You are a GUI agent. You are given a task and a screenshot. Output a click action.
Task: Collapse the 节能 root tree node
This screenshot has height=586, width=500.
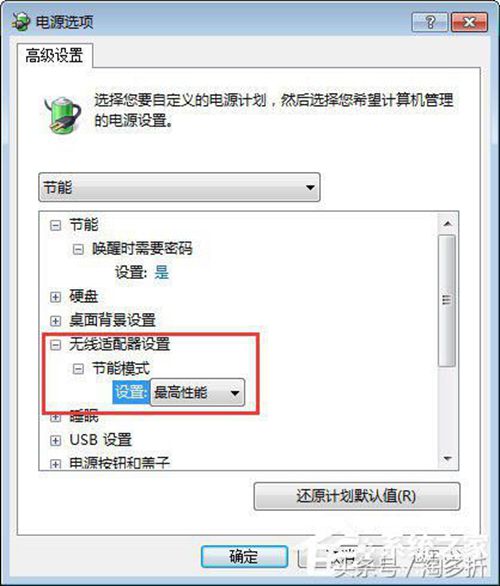click(55, 225)
